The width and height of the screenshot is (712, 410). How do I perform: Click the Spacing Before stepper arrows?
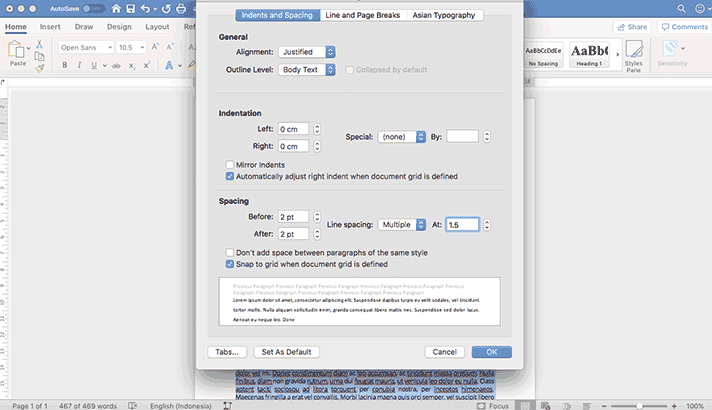pos(317,217)
